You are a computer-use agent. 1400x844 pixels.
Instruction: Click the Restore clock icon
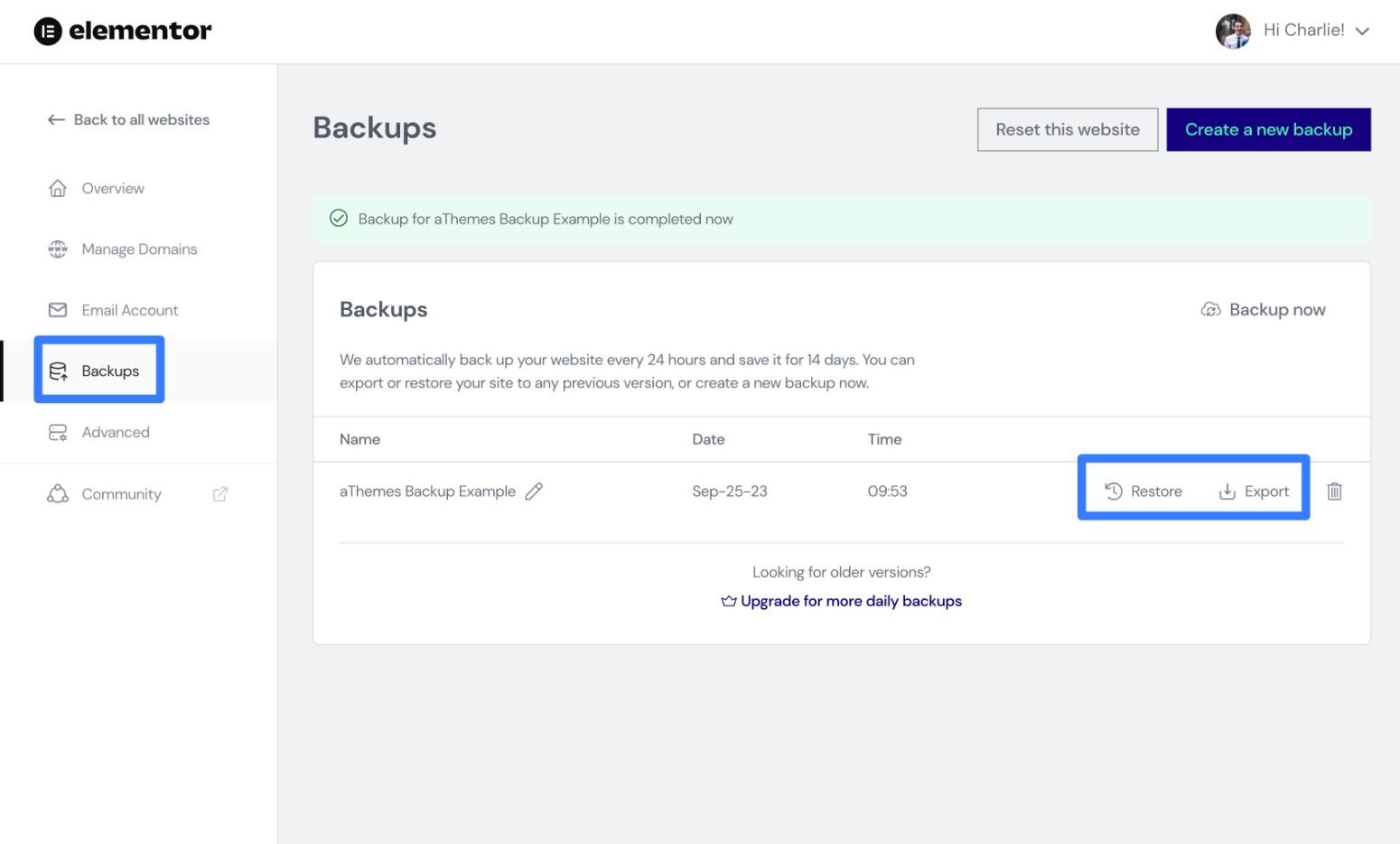1114,491
